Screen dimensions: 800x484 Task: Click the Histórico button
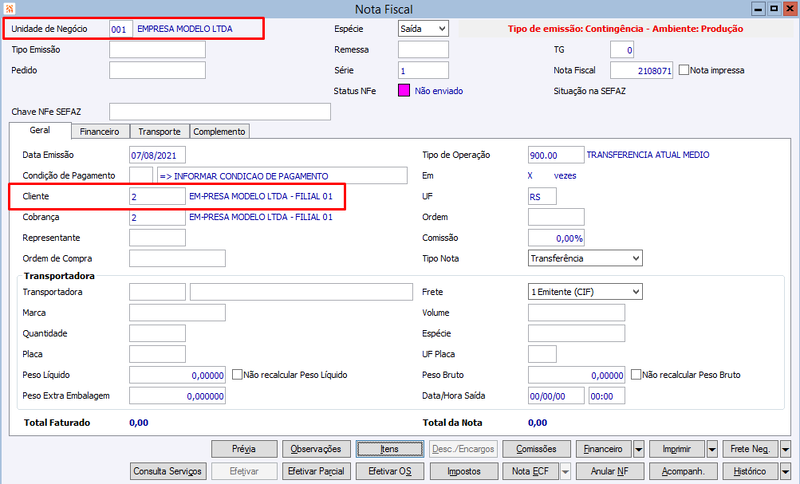click(x=750, y=471)
